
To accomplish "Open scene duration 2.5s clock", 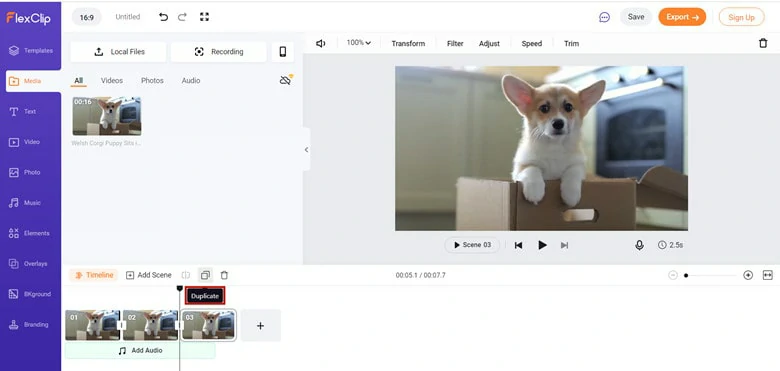I will point(670,245).
